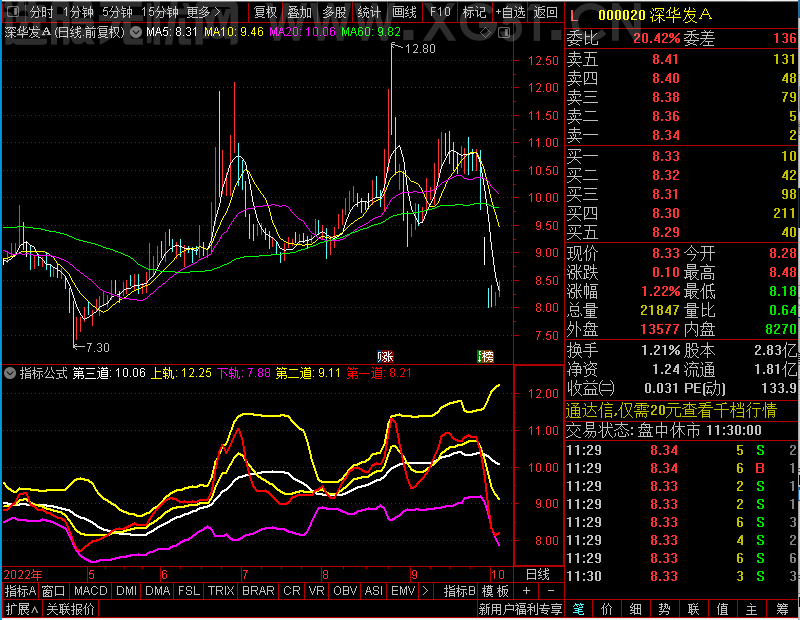Select the 笔 tick tab

coord(578,609)
